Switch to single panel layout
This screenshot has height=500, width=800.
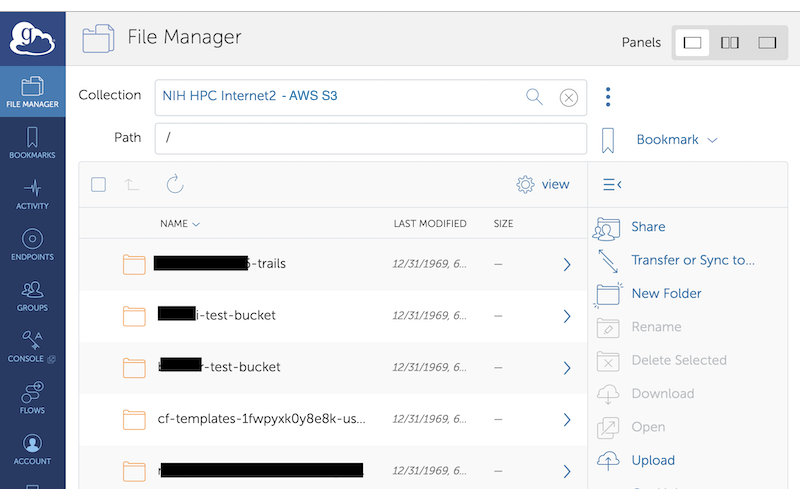(x=692, y=42)
